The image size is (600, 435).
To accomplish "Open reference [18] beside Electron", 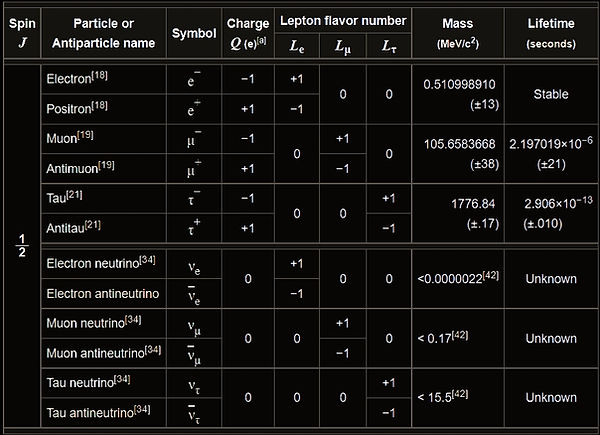I will (99, 75).
